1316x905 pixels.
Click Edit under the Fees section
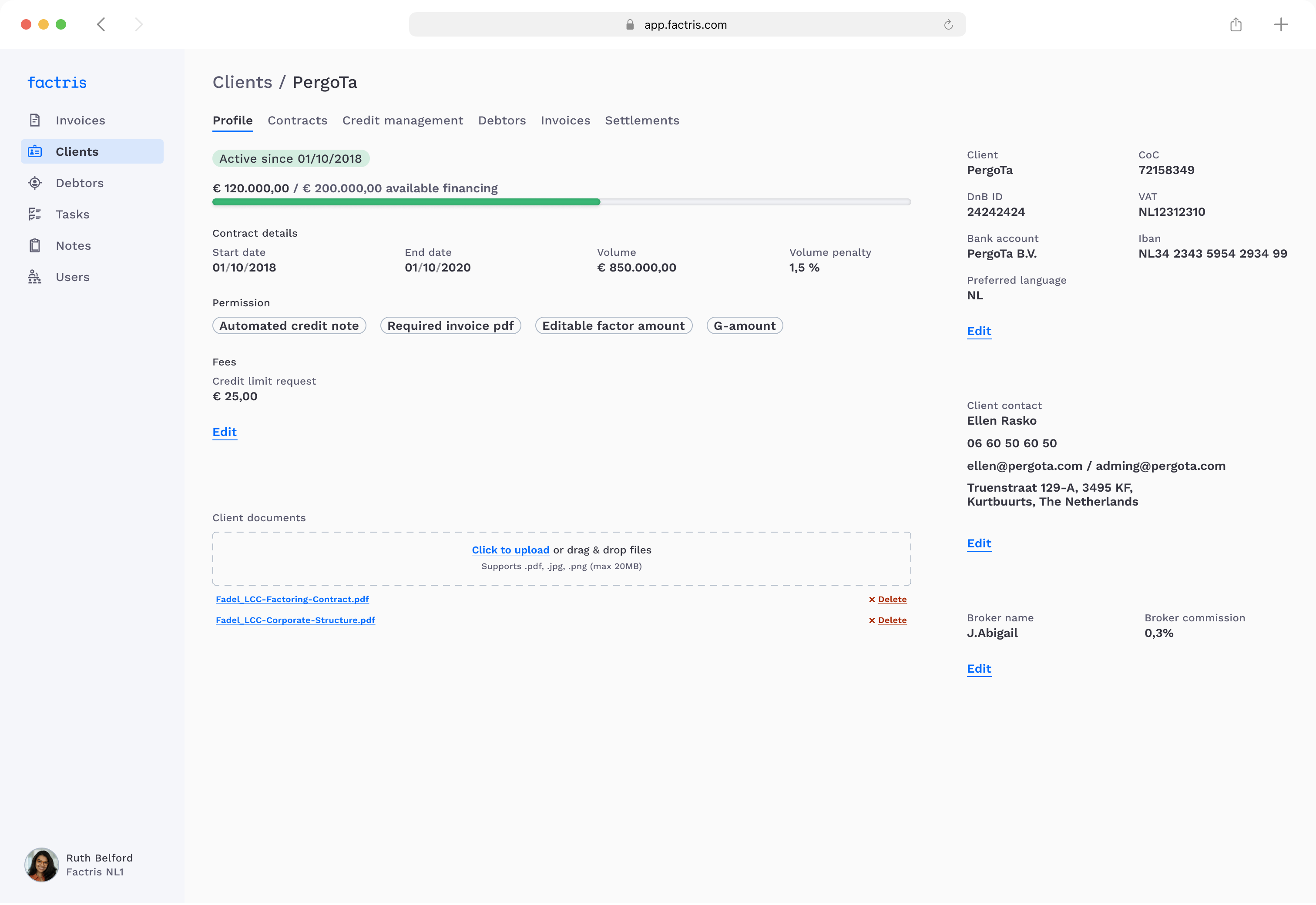coord(224,432)
